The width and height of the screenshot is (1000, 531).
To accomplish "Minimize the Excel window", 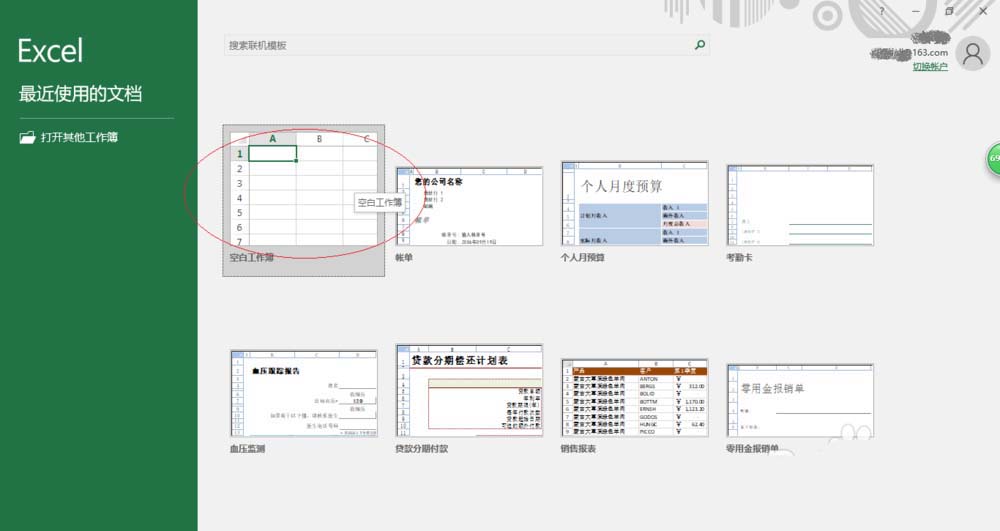I will (916, 11).
